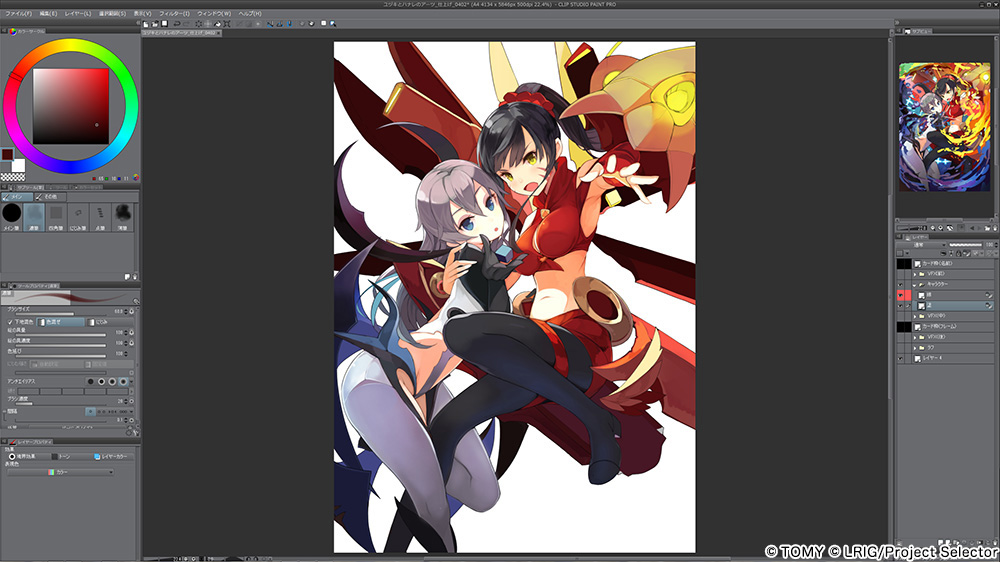Viewport: 1000px width, 562px height.
Task: Open the layer blend mode dropdown
Action: click(x=921, y=245)
